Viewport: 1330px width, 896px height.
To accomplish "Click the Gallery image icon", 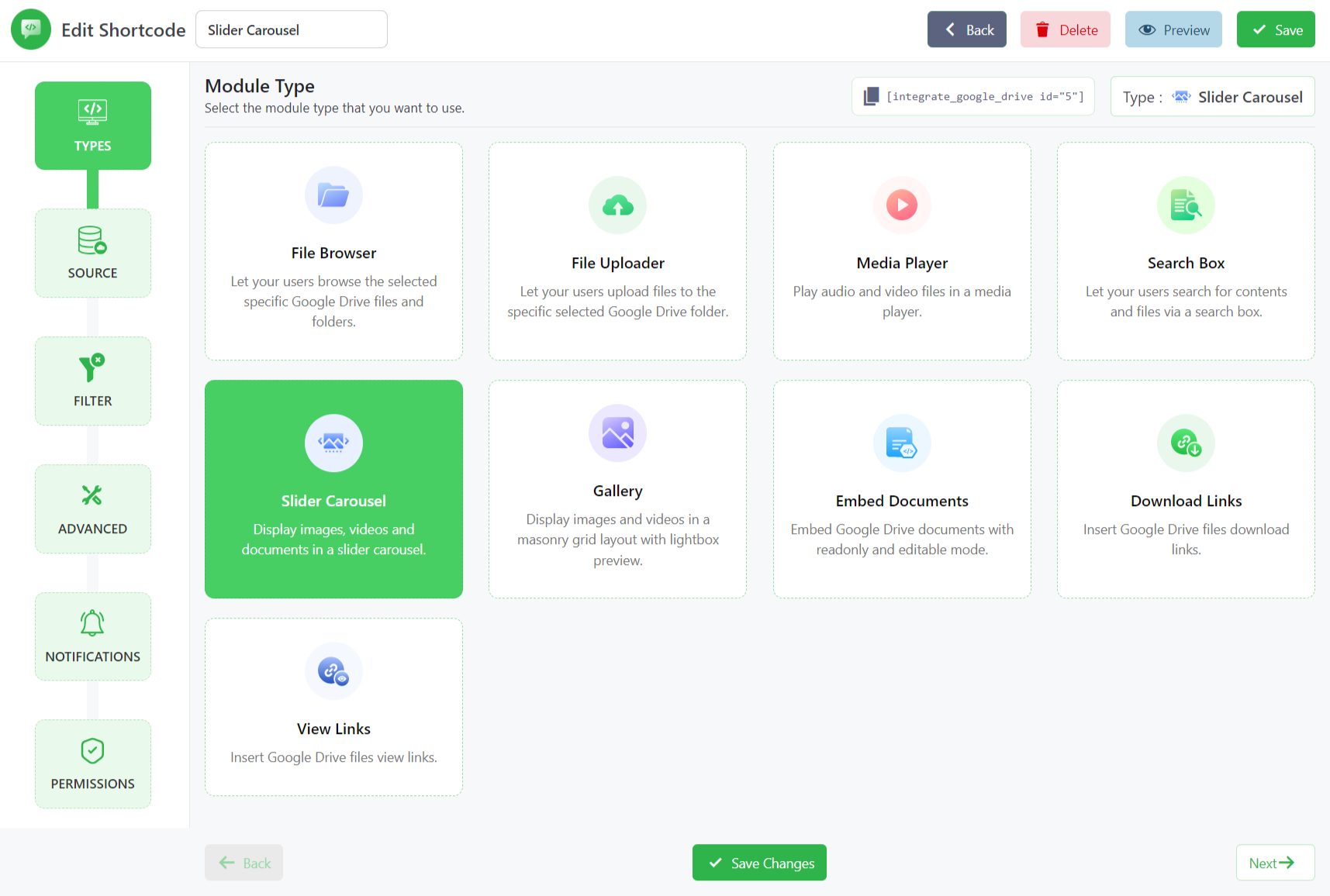I will coord(617,432).
